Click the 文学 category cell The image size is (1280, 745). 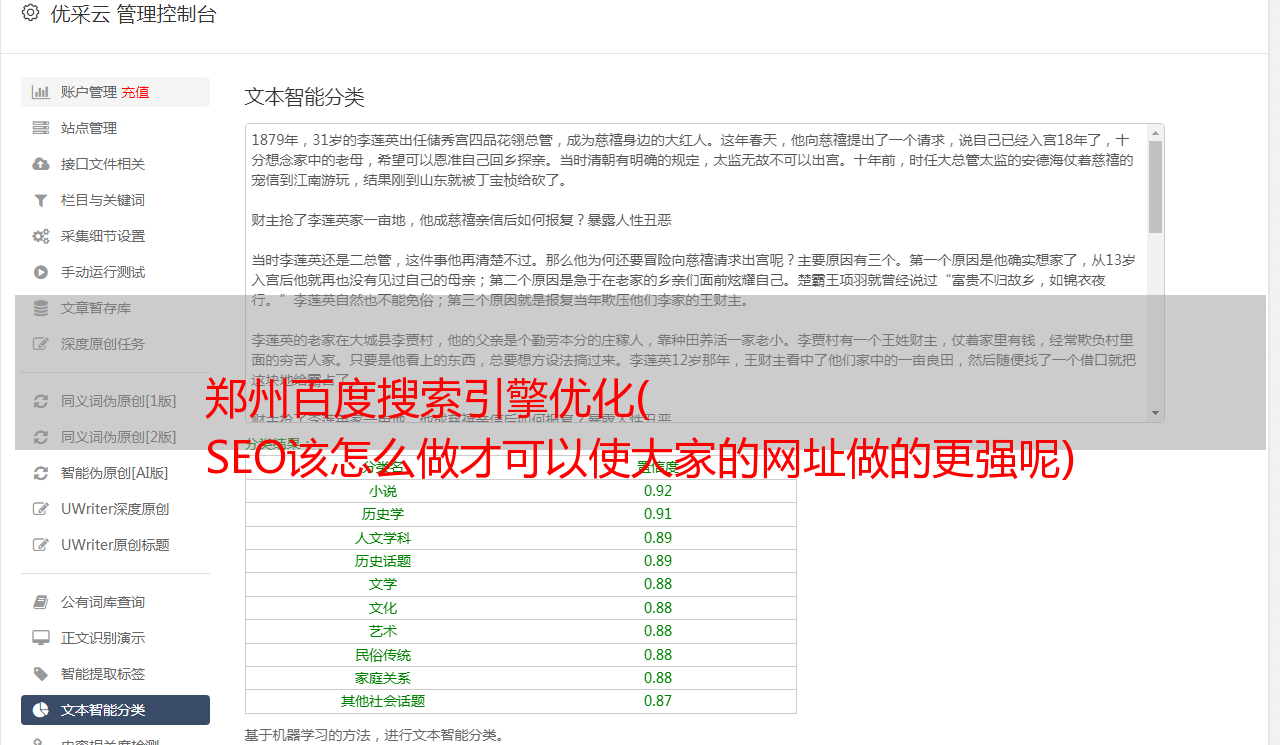[x=383, y=584]
